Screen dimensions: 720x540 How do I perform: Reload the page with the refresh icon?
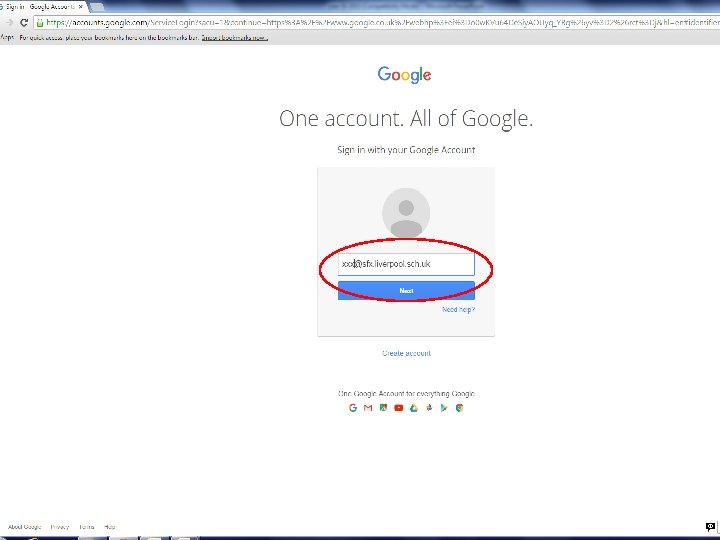(x=24, y=22)
